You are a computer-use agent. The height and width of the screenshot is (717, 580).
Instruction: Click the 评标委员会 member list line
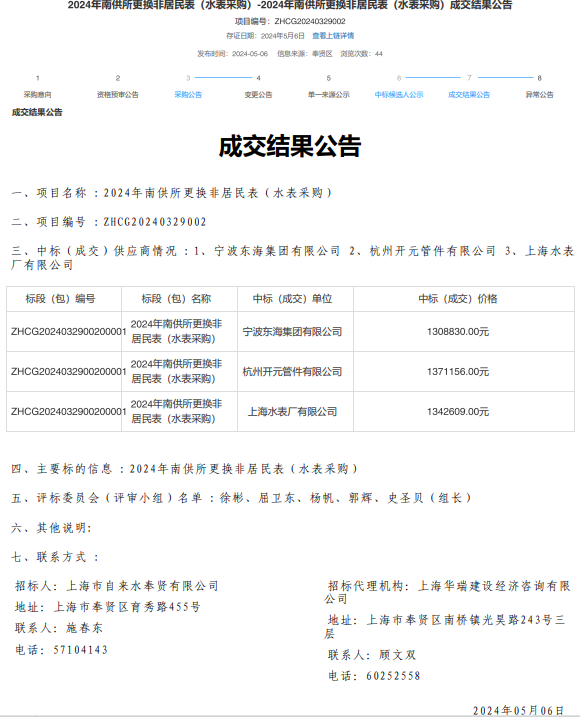click(x=242, y=498)
